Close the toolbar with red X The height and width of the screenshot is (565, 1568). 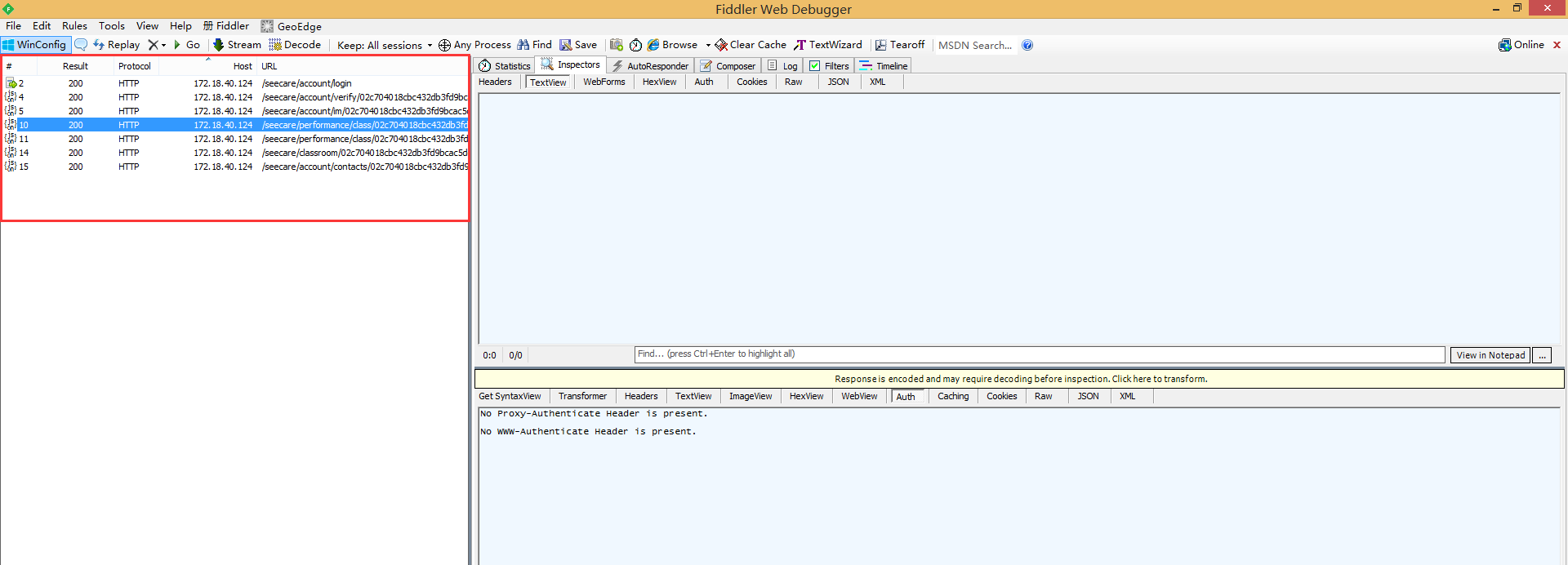pos(1557,45)
